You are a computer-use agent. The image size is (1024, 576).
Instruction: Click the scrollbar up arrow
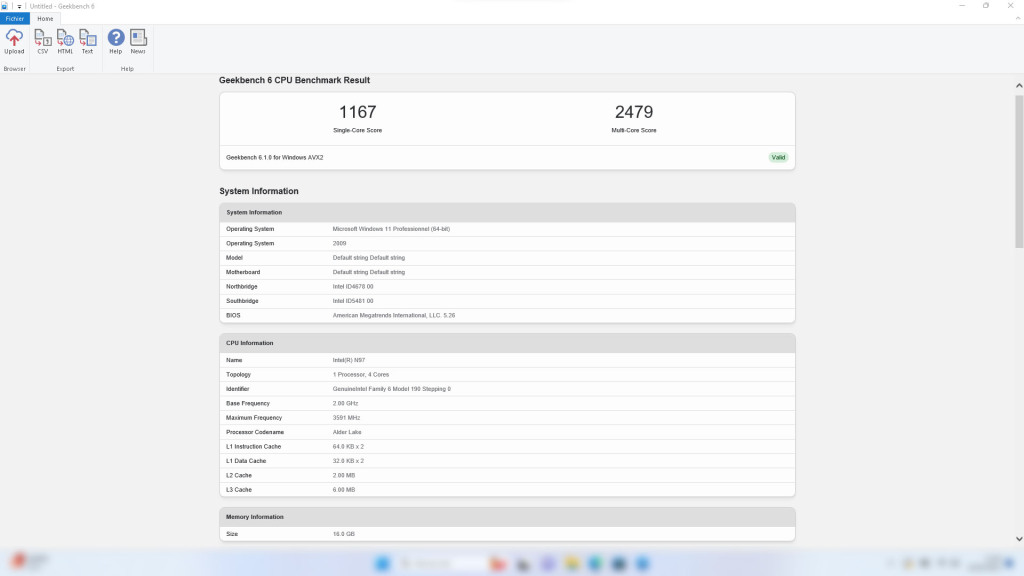(x=1019, y=86)
